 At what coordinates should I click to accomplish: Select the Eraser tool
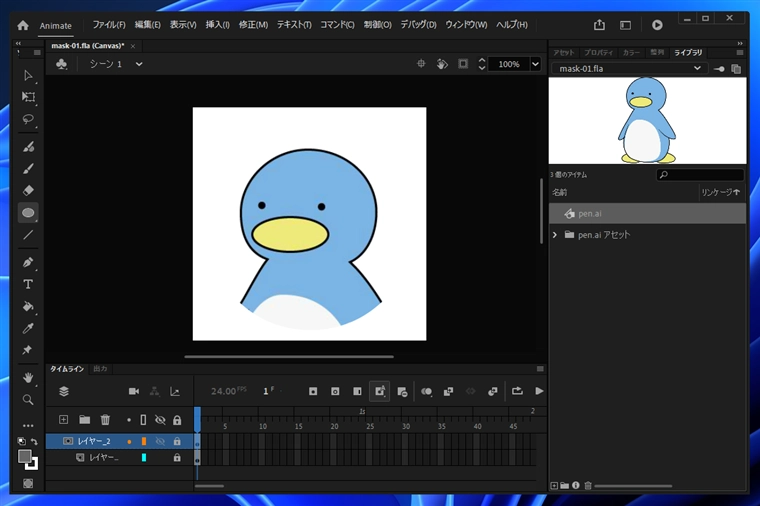point(28,190)
